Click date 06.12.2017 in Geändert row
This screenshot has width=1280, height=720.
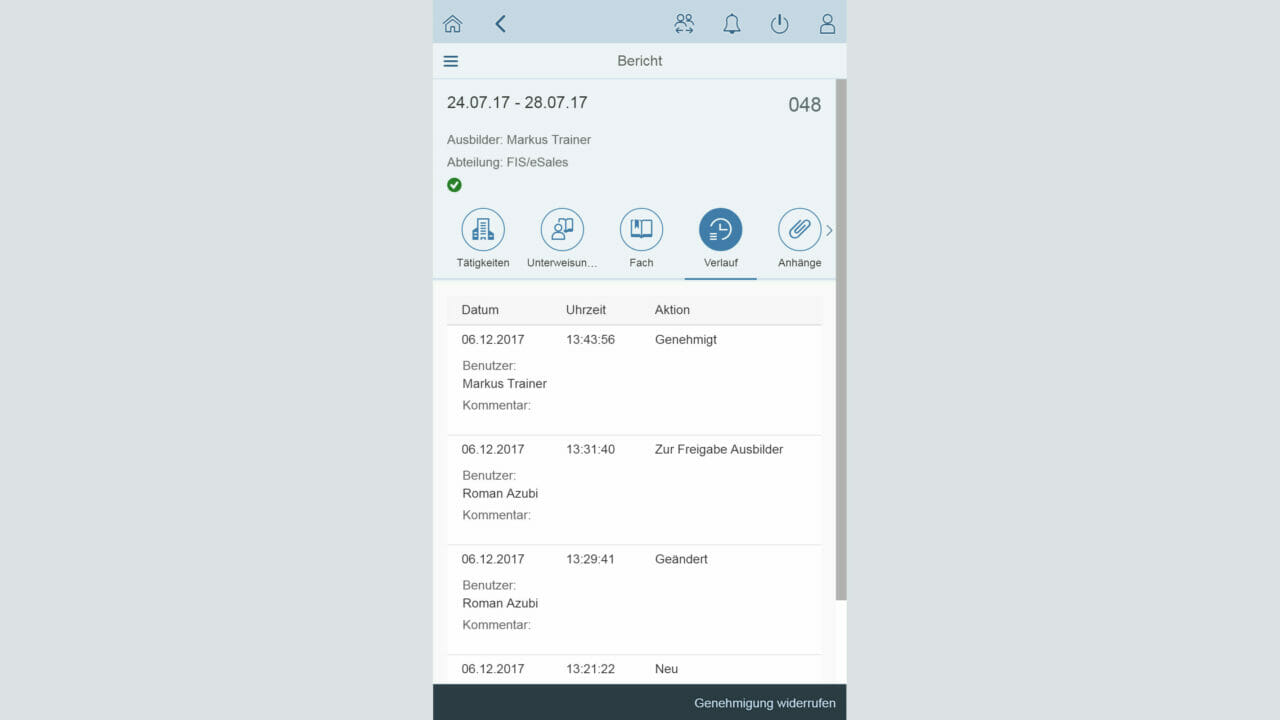[x=493, y=559]
